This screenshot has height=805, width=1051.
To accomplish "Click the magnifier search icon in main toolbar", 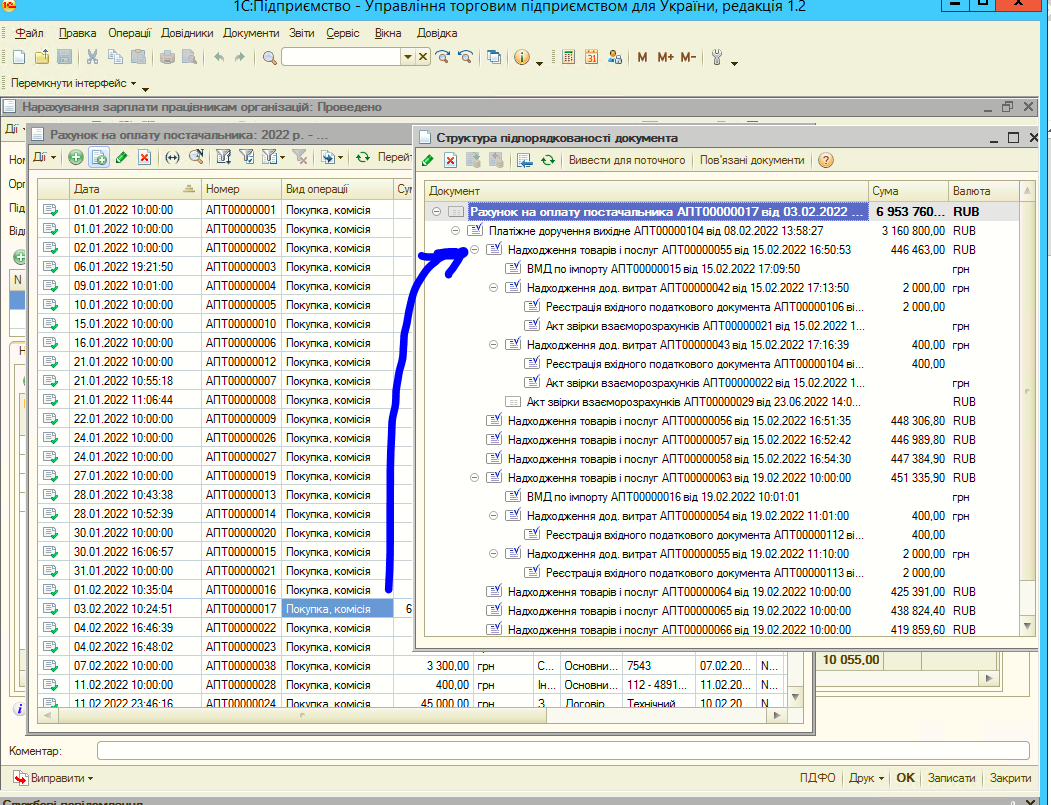I will point(269,58).
